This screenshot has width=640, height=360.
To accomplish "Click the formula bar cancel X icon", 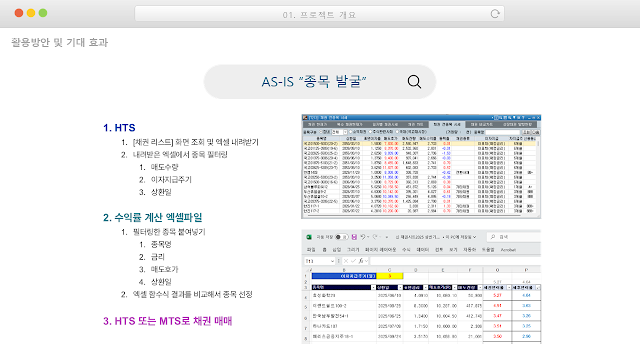I will (346, 261).
